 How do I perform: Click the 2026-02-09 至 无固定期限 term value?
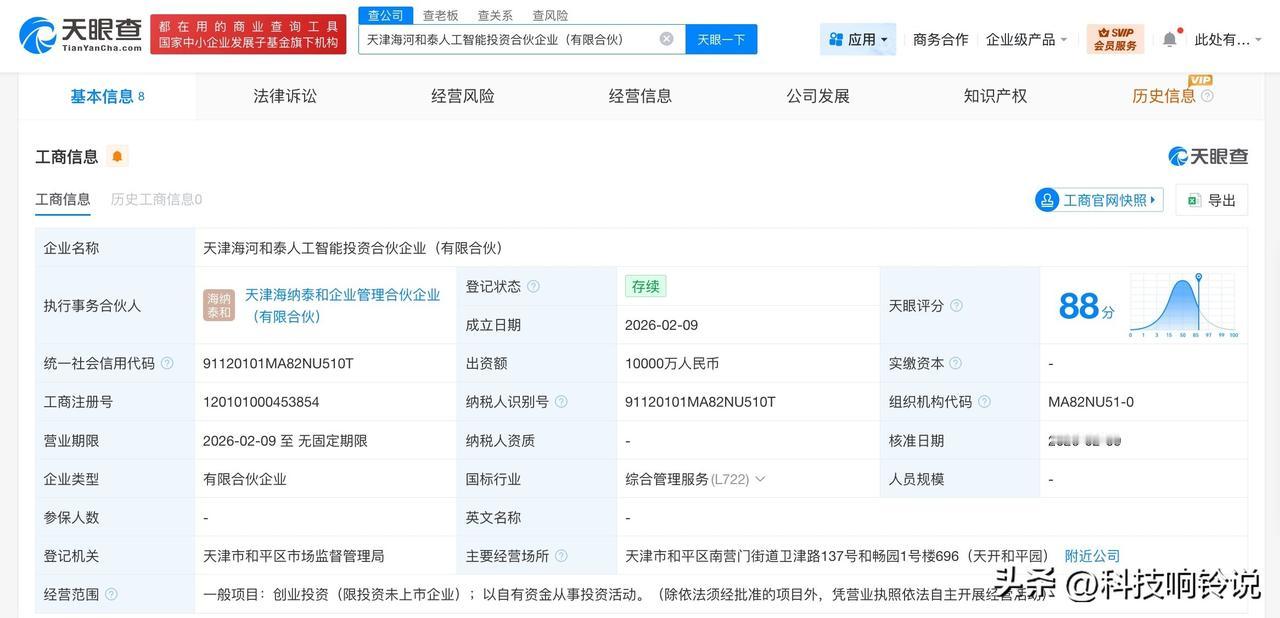[x=285, y=440]
